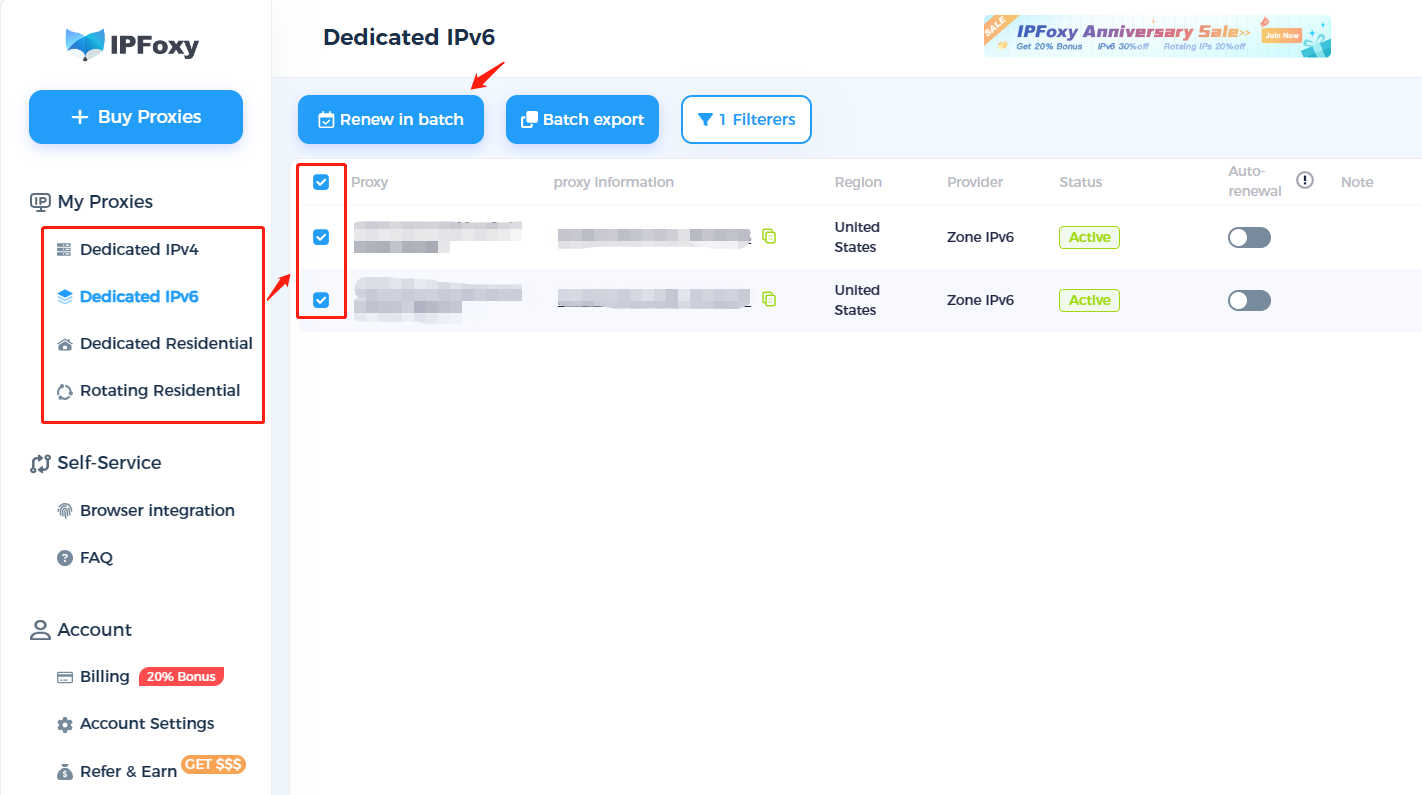Viewport: 1422px width, 795px height.
Task: Switch to the Account Settings section
Action: [146, 723]
